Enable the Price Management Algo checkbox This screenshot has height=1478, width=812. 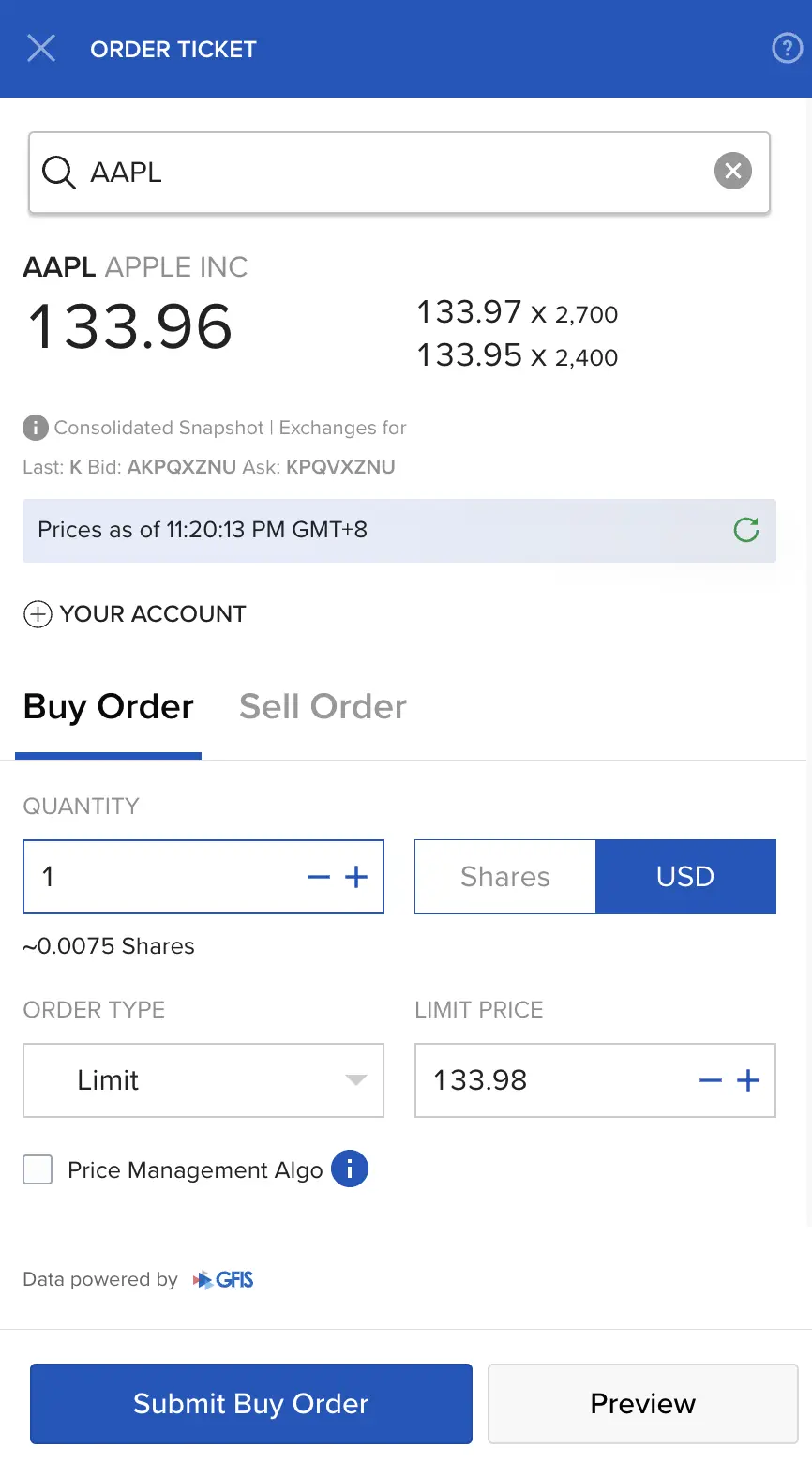tap(38, 1169)
